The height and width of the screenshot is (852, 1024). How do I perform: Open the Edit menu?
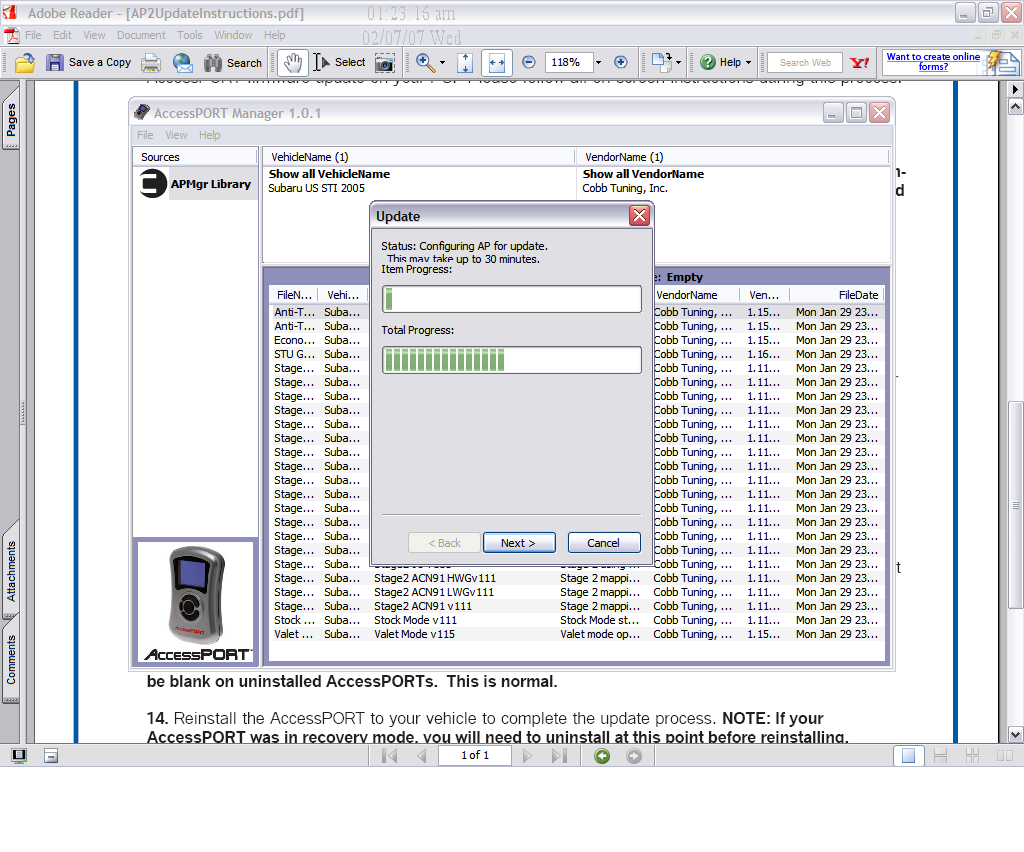click(62, 35)
